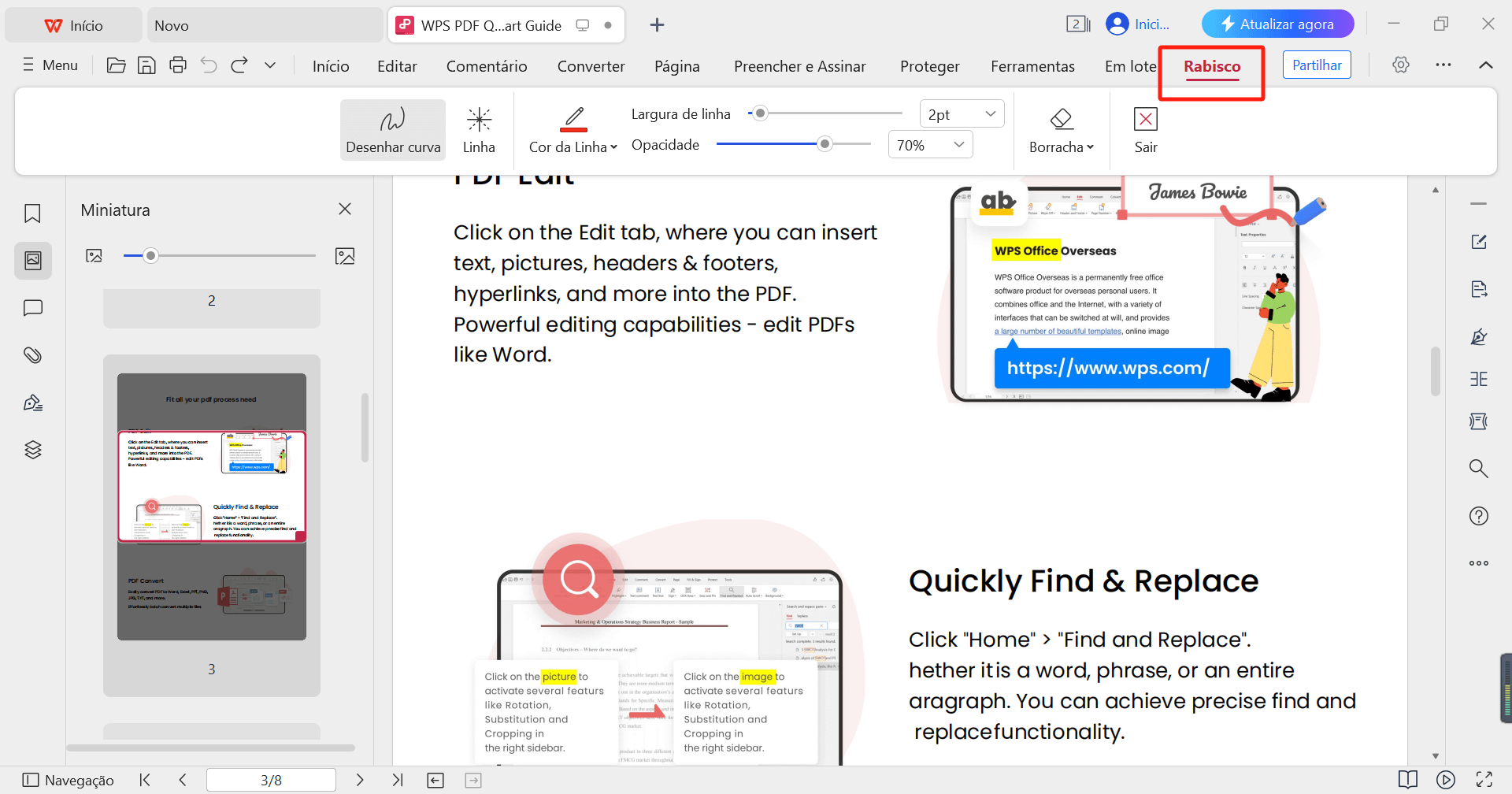This screenshot has height=794, width=1512.
Task: Open the Bookmarks panel
Action: (x=32, y=213)
